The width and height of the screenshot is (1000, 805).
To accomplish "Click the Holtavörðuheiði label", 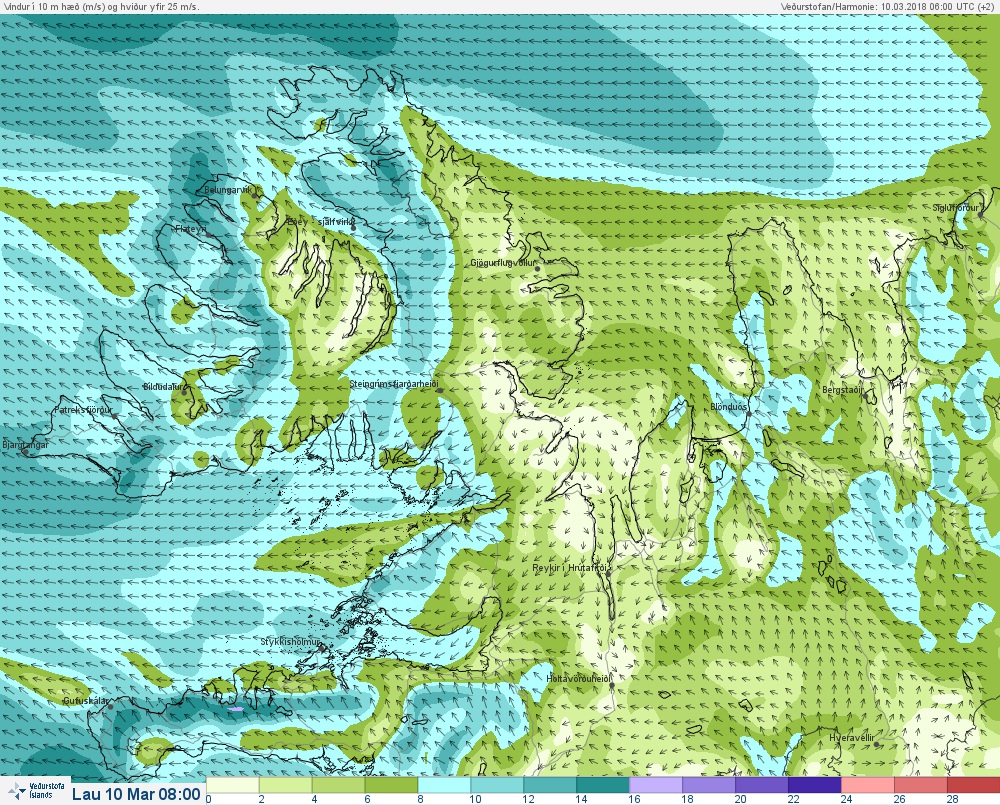I will (x=578, y=679).
